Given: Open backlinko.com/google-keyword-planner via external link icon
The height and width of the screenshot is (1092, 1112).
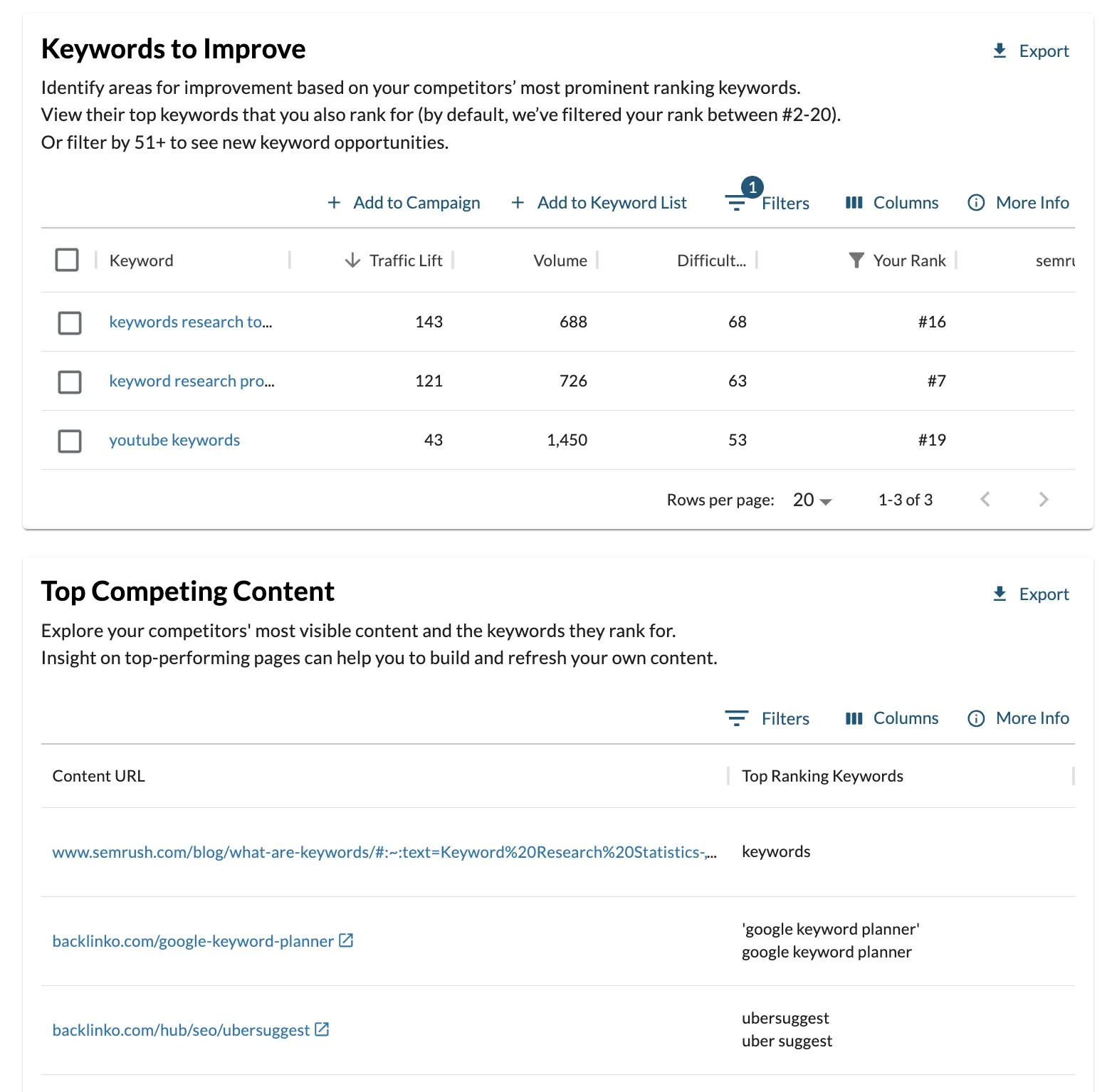Looking at the screenshot, I should pyautogui.click(x=346, y=940).
